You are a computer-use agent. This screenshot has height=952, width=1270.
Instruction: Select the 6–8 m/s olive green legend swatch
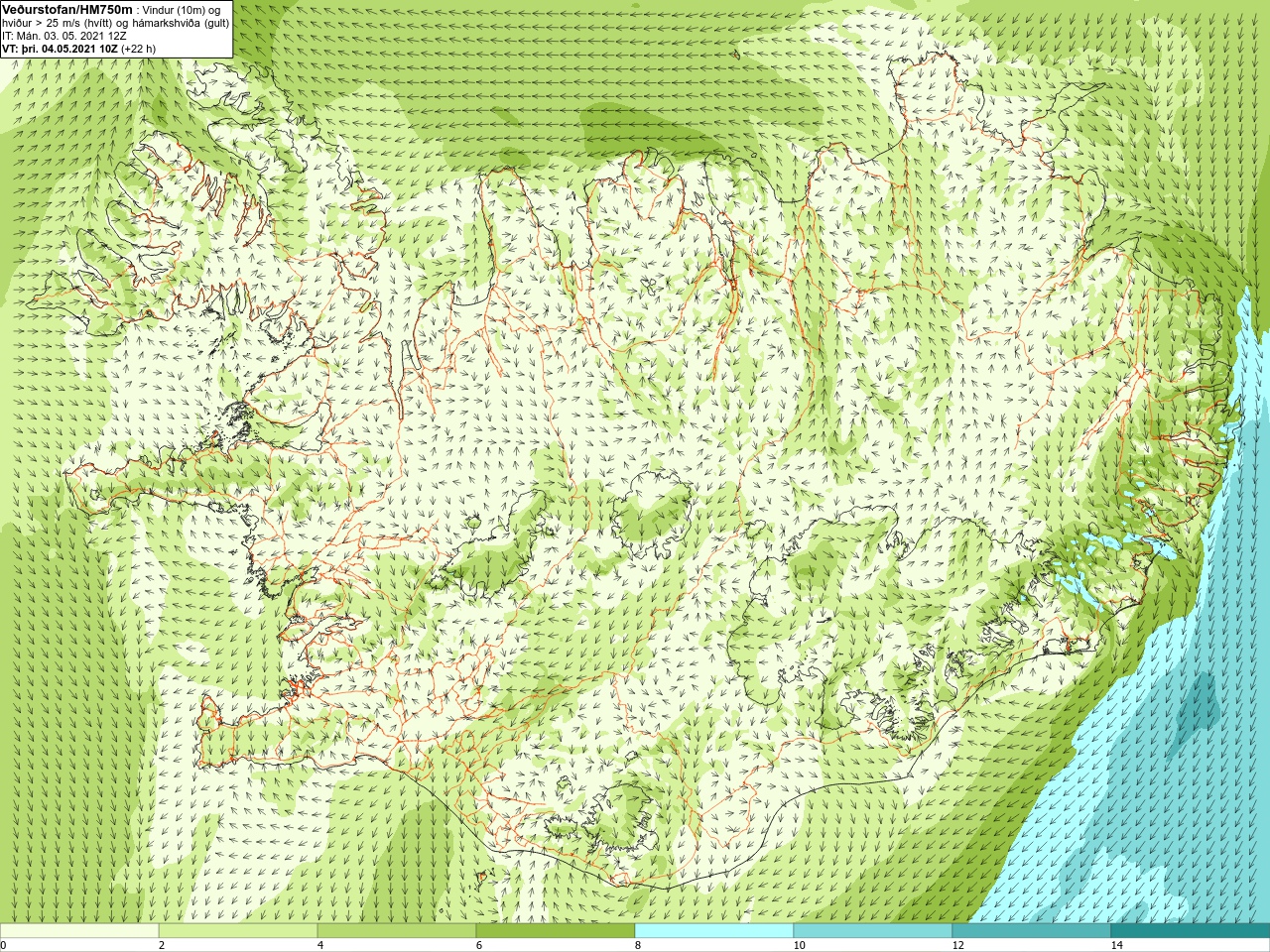tap(556, 931)
